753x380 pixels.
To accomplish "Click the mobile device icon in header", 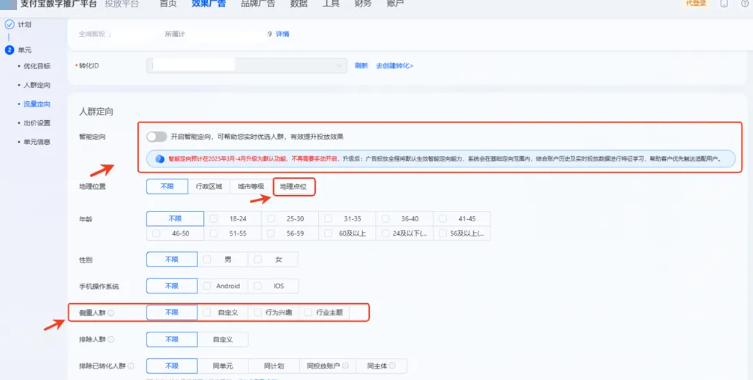I will (x=724, y=3).
